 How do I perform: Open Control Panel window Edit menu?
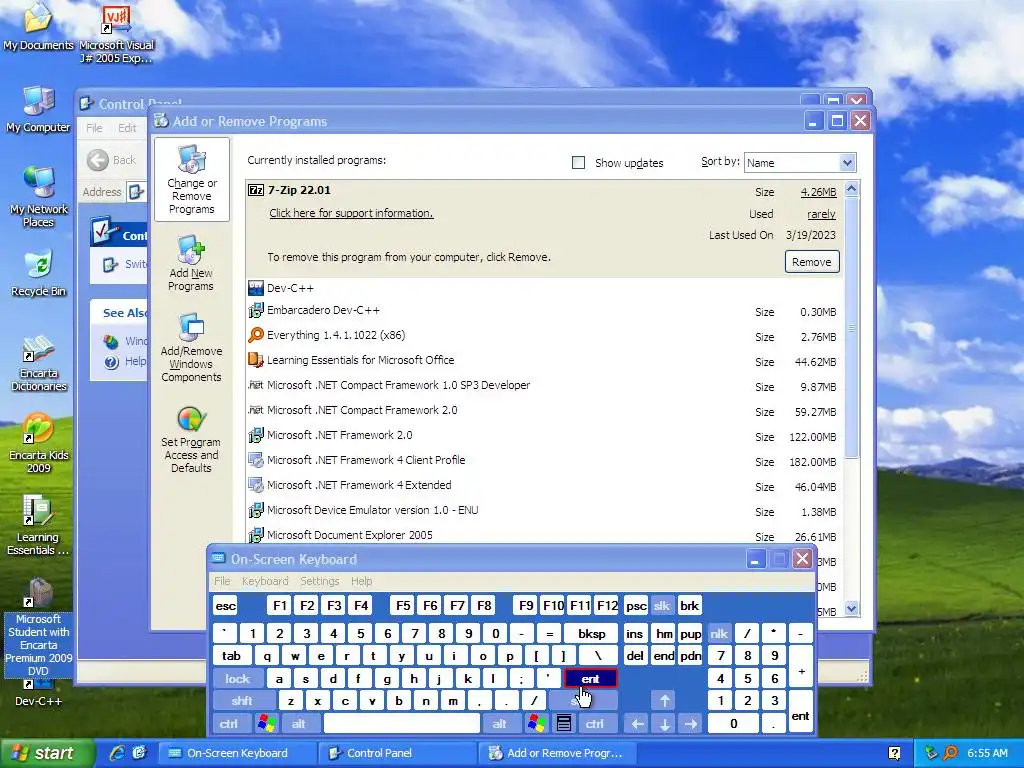(x=127, y=128)
